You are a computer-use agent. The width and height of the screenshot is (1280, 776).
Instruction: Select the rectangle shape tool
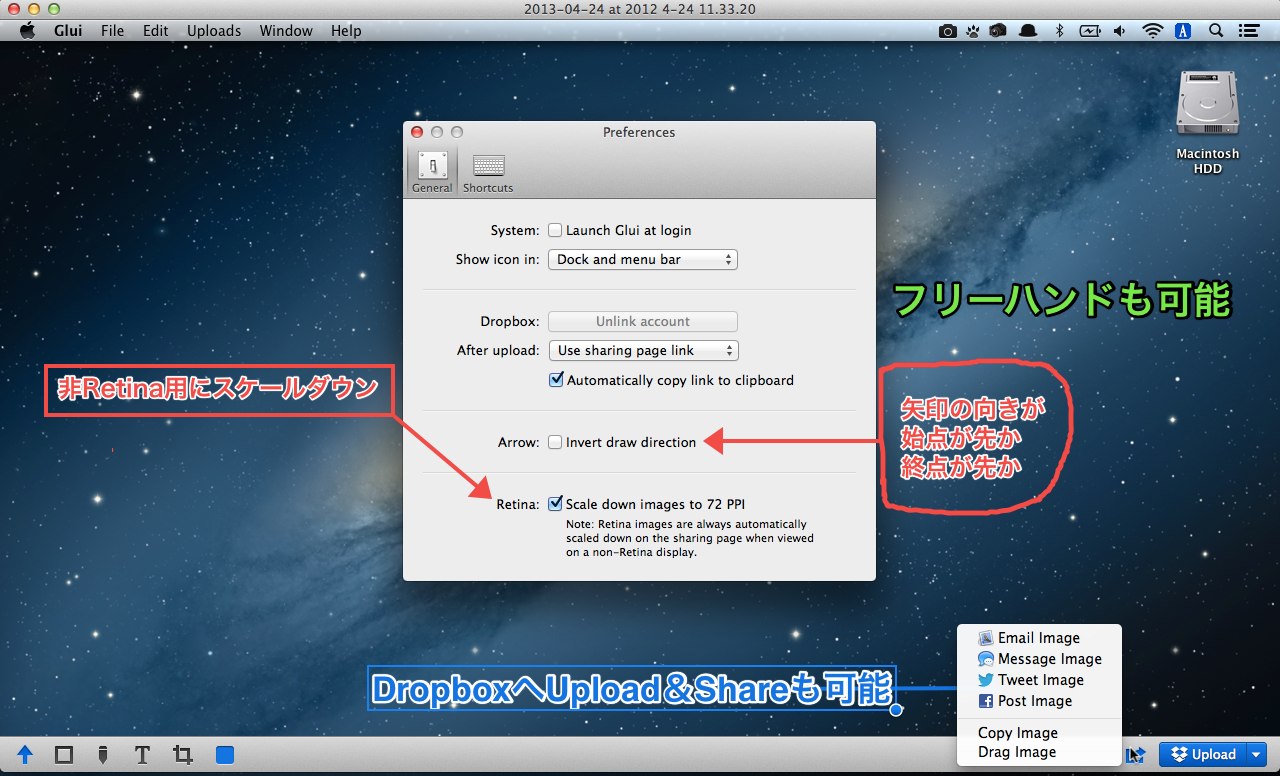point(64,755)
